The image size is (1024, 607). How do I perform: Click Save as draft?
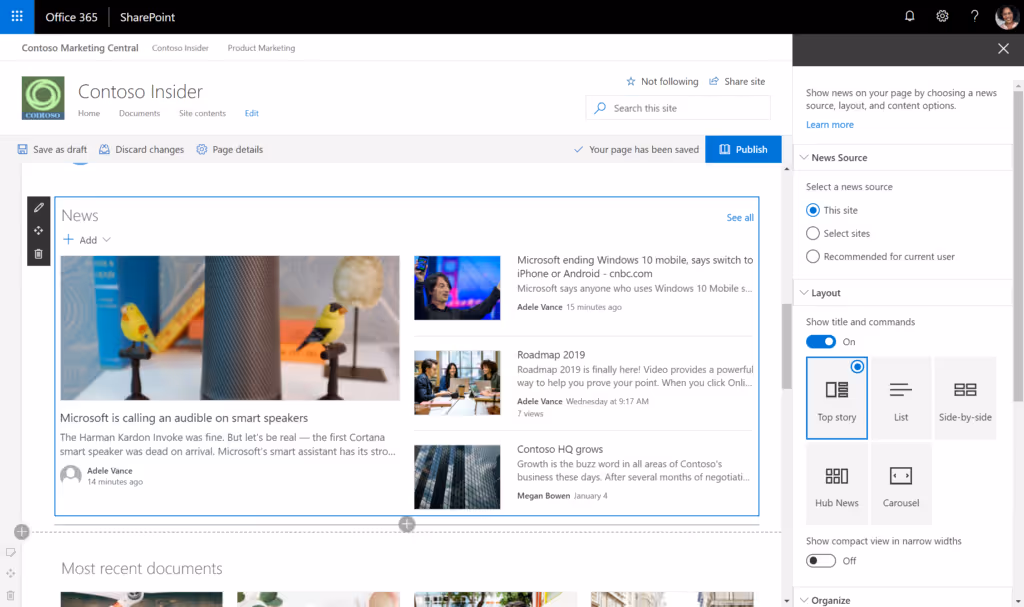pyautogui.click(x=52, y=150)
